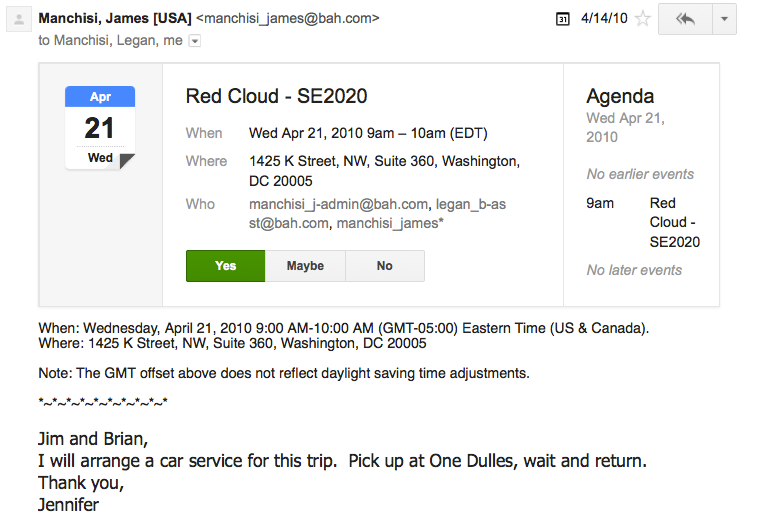Click the reply all arrow button
759x526 pixels.
click(685, 19)
